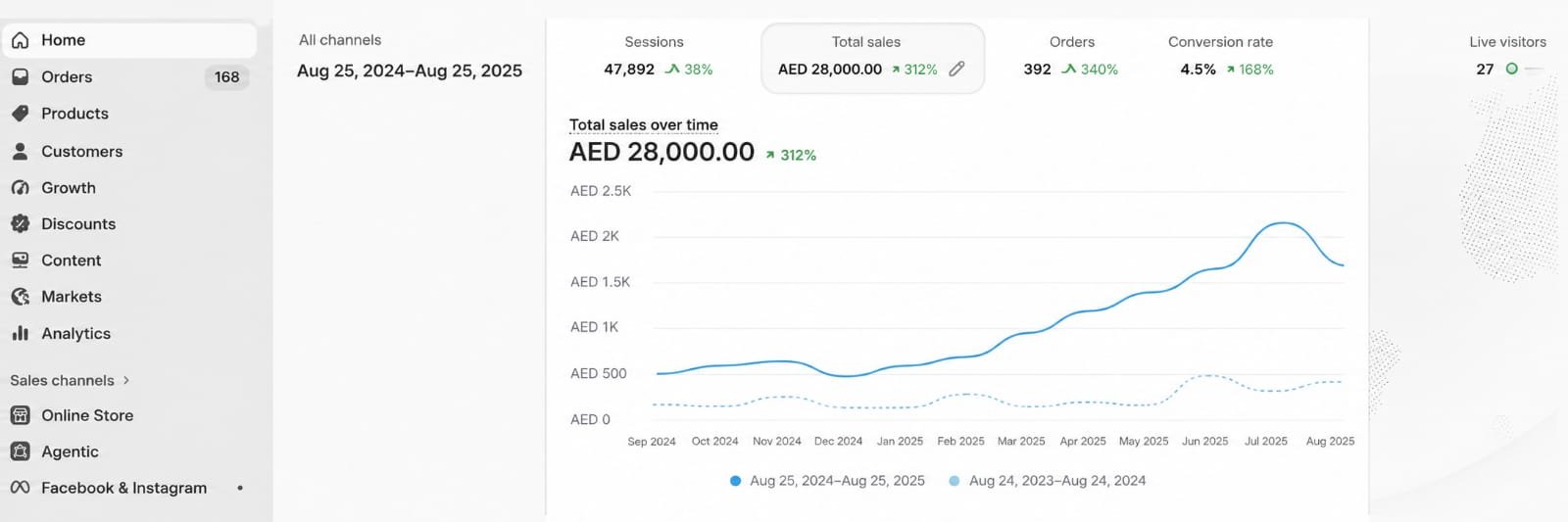Click the pencil edit icon on Total sales
Screen dimensions: 1568x522
point(957,69)
